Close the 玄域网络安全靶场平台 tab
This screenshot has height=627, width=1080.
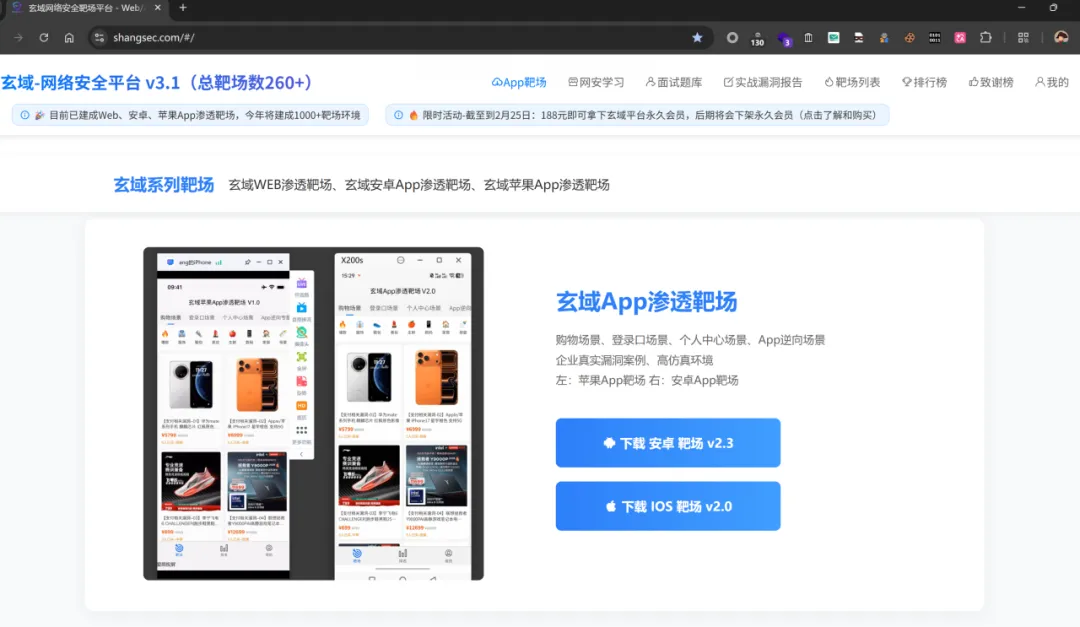pos(158,8)
